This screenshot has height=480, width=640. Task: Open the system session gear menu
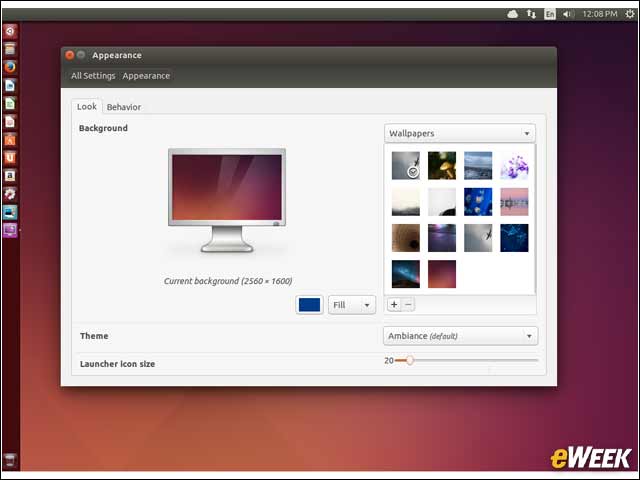(630, 14)
